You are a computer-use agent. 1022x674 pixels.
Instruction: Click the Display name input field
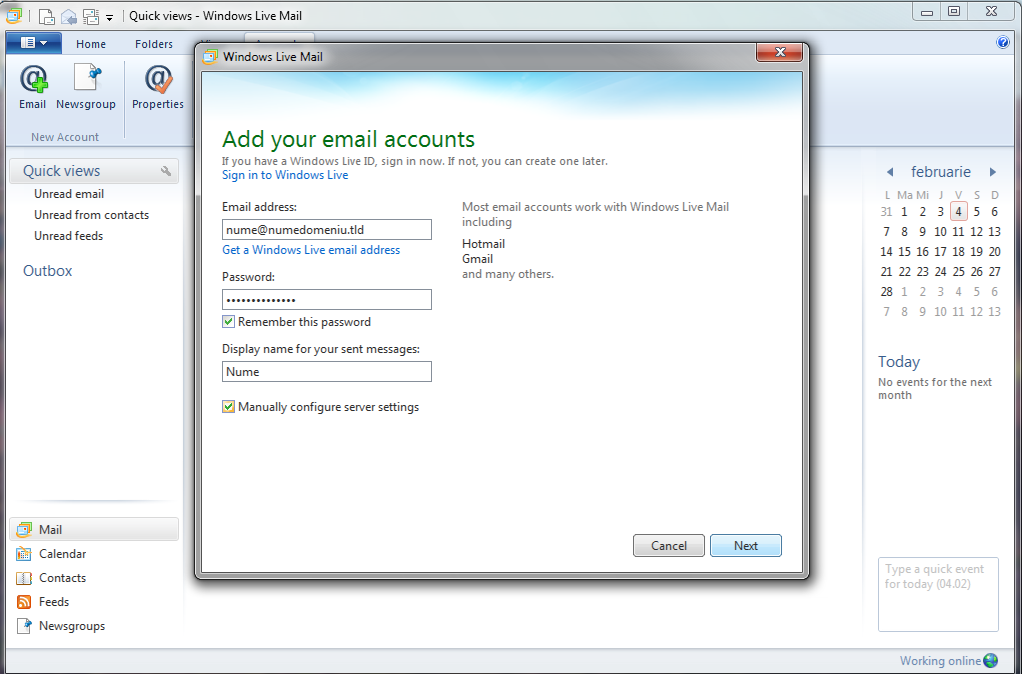[x=327, y=372]
